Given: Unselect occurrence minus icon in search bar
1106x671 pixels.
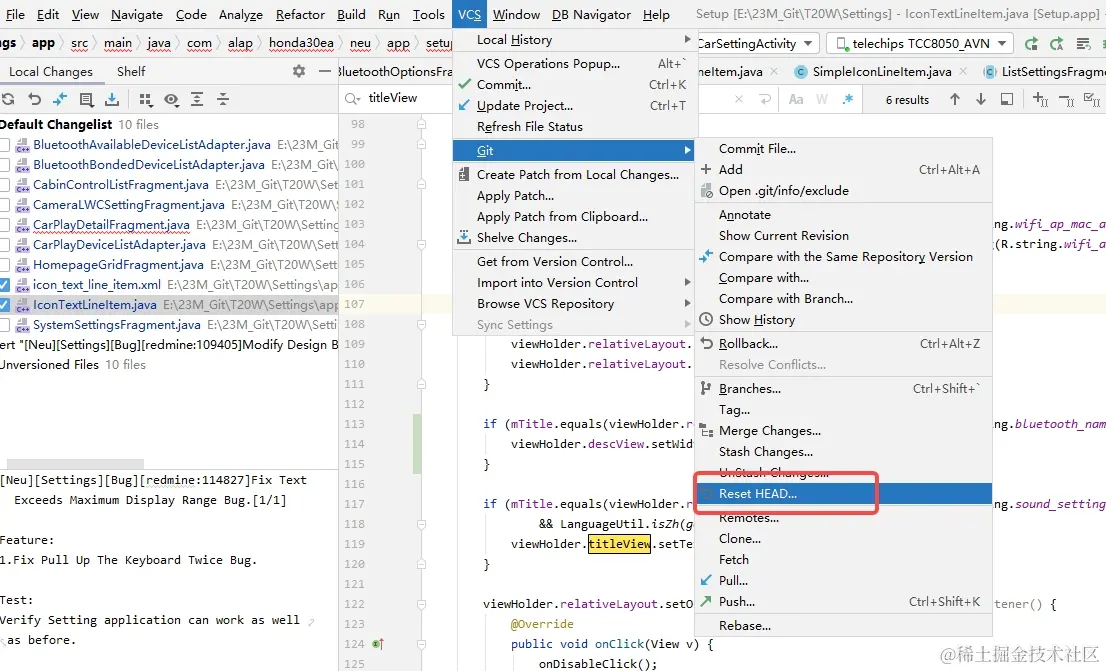Looking at the screenshot, I should pyautogui.click(x=1066, y=100).
